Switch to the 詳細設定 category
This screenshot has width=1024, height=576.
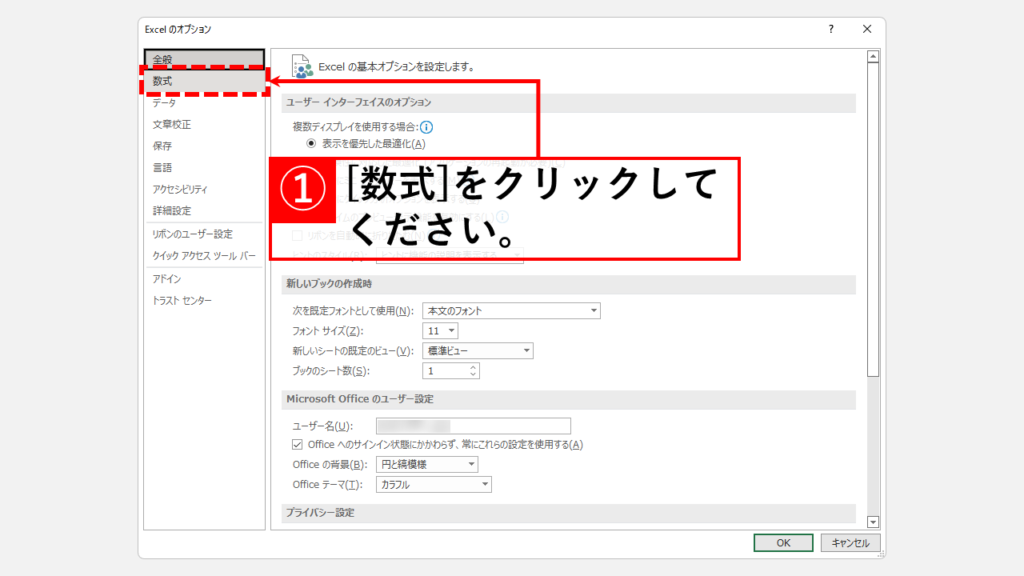click(x=171, y=211)
